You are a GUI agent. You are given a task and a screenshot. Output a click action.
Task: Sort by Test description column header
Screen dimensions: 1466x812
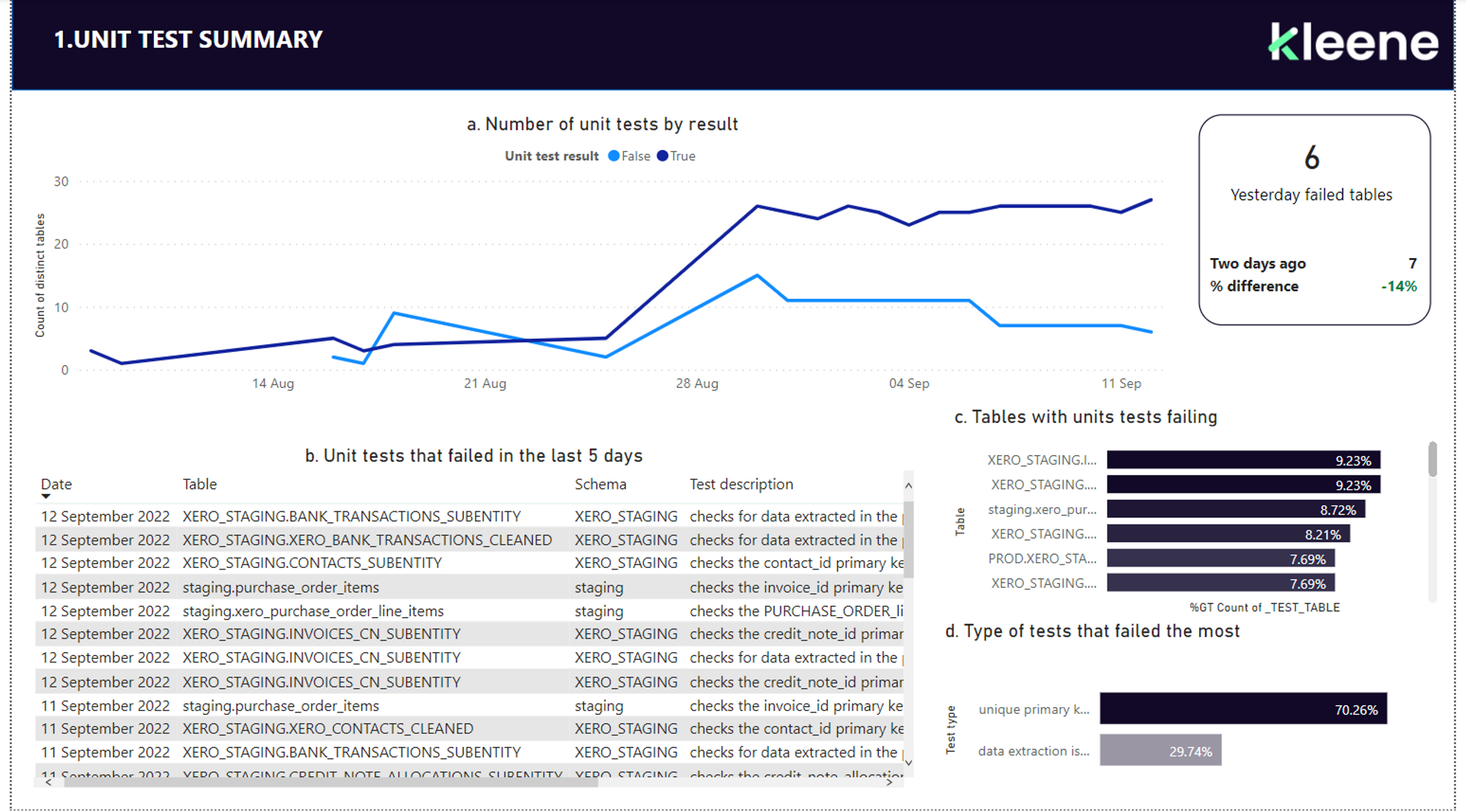[x=741, y=484]
